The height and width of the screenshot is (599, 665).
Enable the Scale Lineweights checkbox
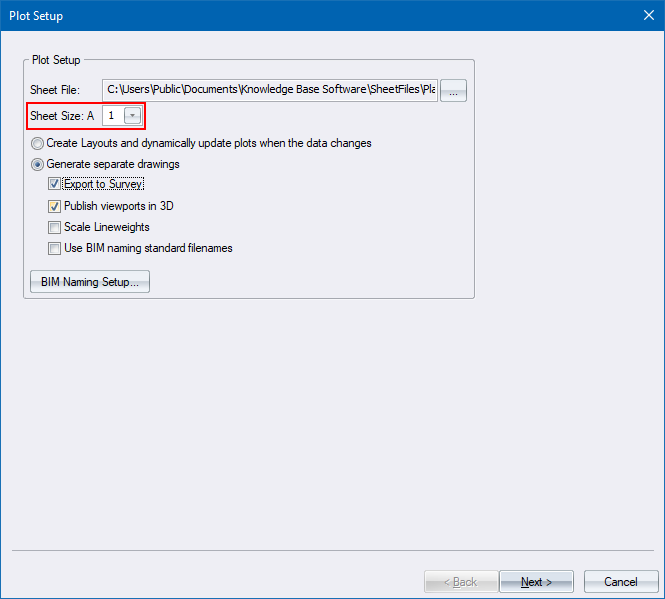[x=55, y=227]
